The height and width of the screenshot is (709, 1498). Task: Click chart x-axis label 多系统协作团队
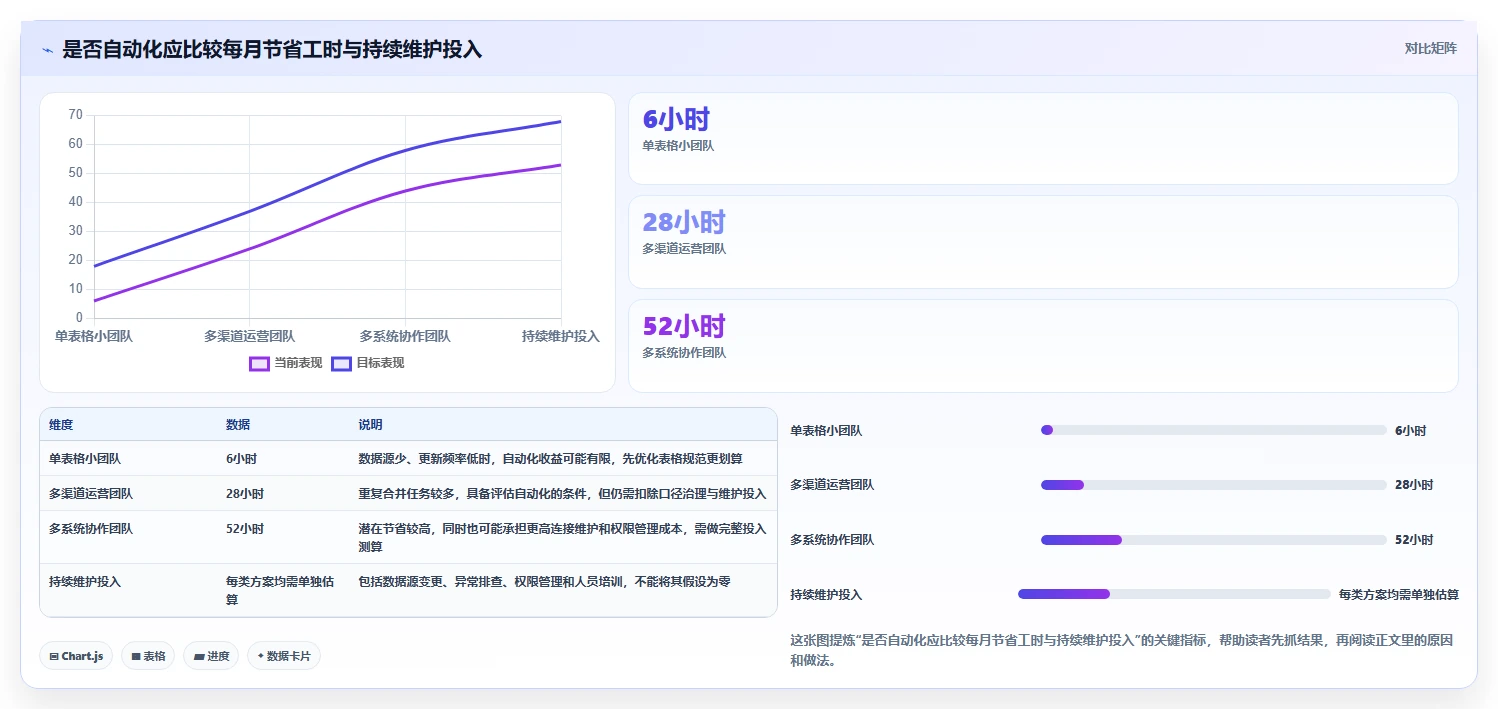click(405, 337)
